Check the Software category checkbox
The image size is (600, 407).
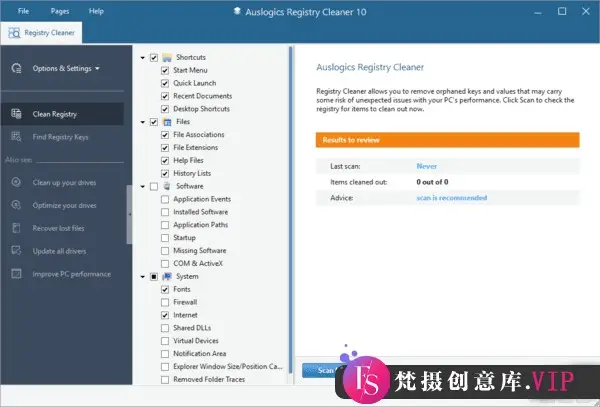[x=154, y=187]
